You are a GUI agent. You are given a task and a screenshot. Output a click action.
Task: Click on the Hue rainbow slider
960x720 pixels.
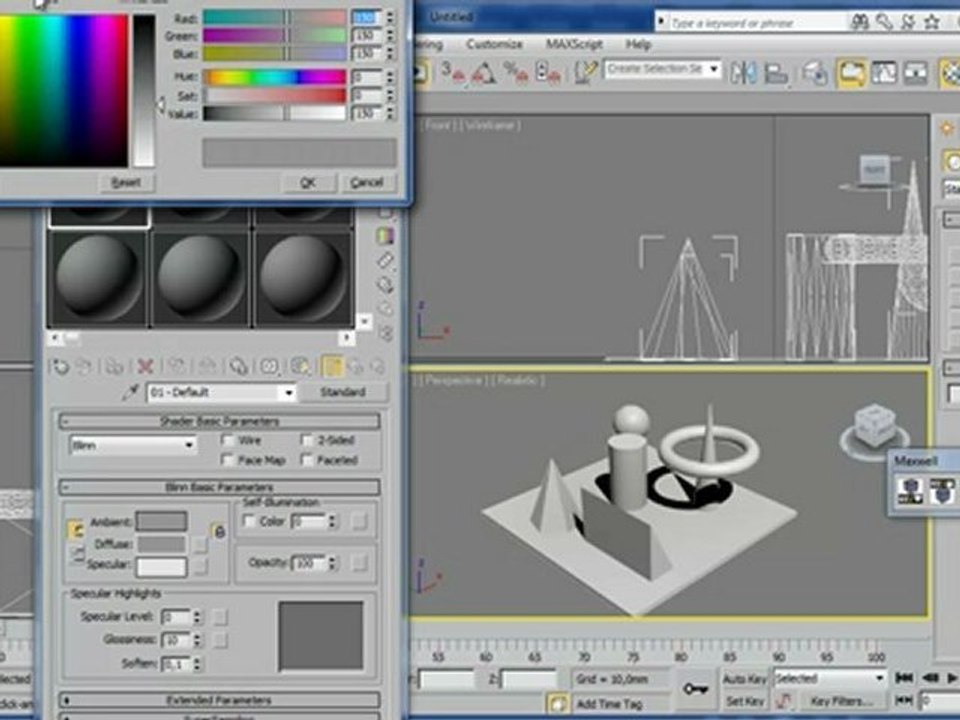[x=274, y=77]
